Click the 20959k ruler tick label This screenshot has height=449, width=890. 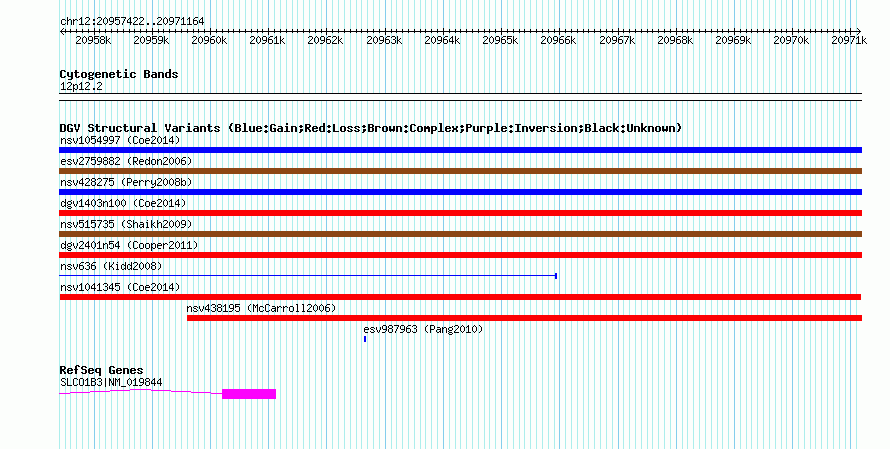coord(151,40)
